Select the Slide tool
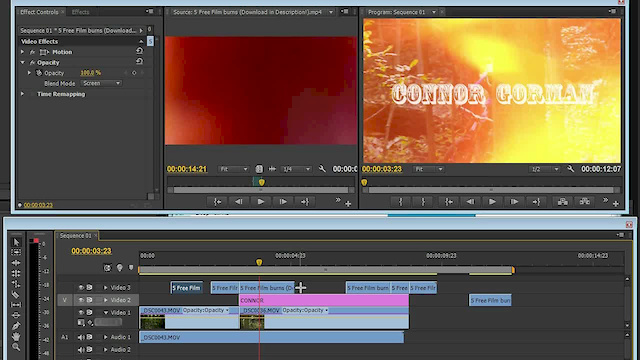Viewport: 640px width, 360px height. tap(16, 315)
